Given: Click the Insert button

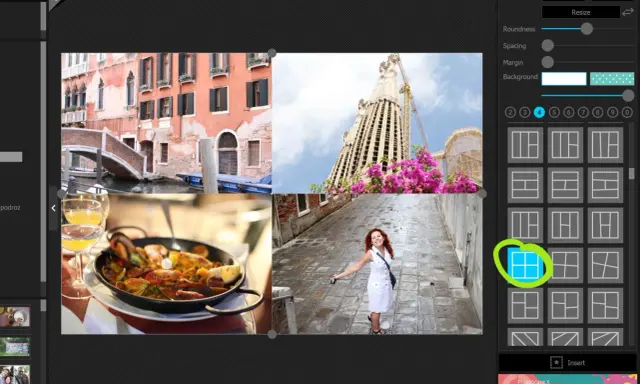Looking at the screenshot, I should tap(567, 362).
